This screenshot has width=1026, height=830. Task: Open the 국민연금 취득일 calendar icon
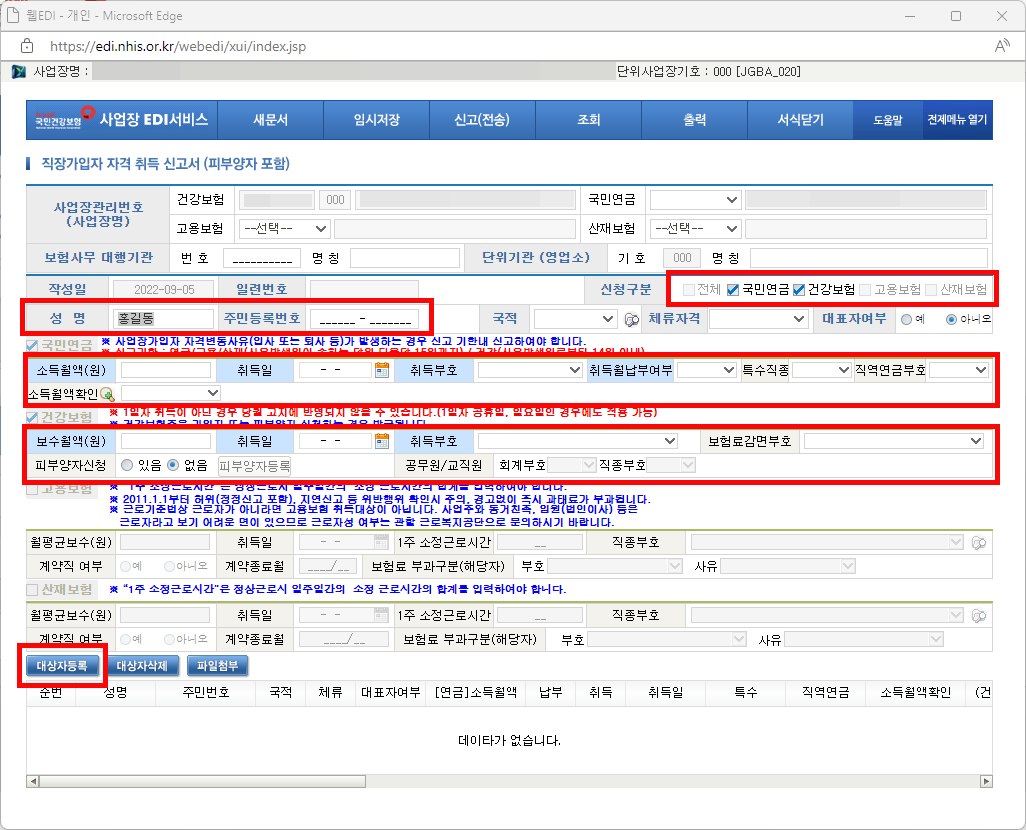382,370
